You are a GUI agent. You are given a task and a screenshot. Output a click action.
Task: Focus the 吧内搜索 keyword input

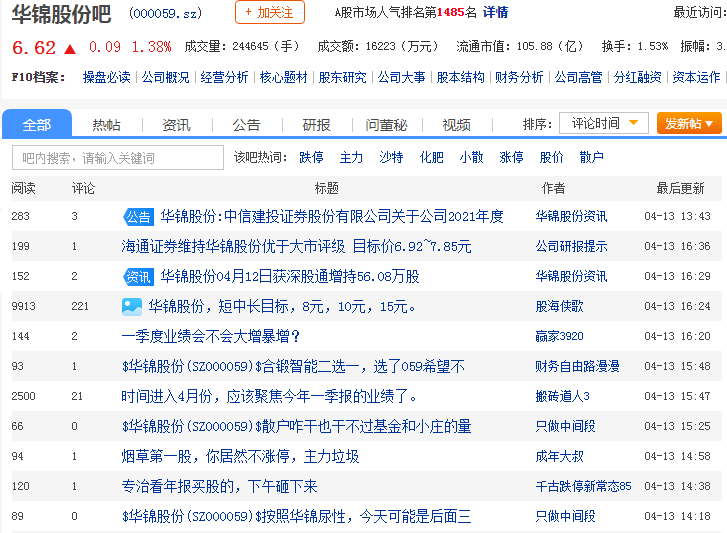[x=118, y=158]
